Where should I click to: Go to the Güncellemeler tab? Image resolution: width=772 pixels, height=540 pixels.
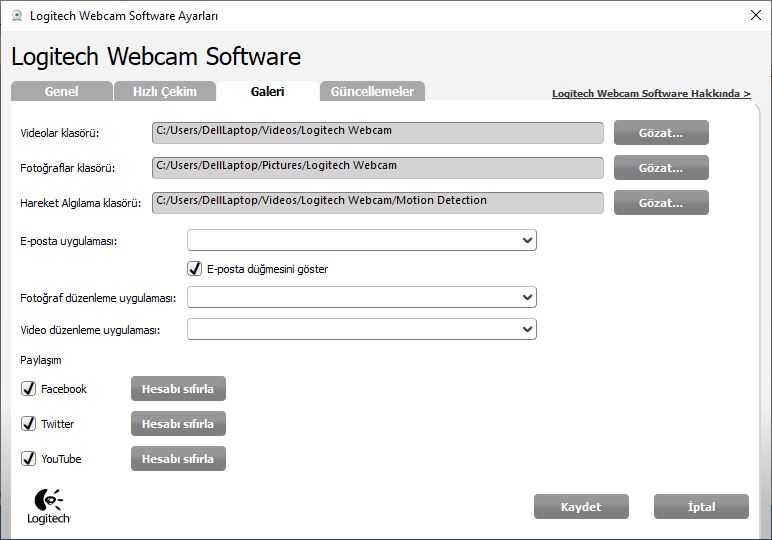[x=372, y=91]
